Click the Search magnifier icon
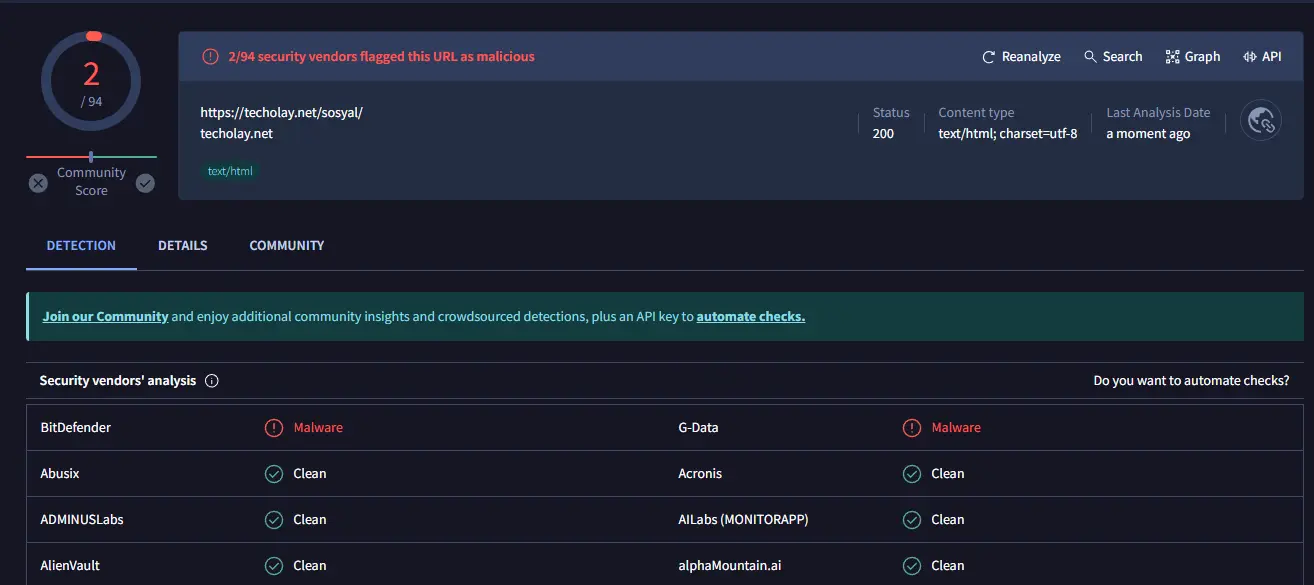The height and width of the screenshot is (585, 1314). [1090, 57]
